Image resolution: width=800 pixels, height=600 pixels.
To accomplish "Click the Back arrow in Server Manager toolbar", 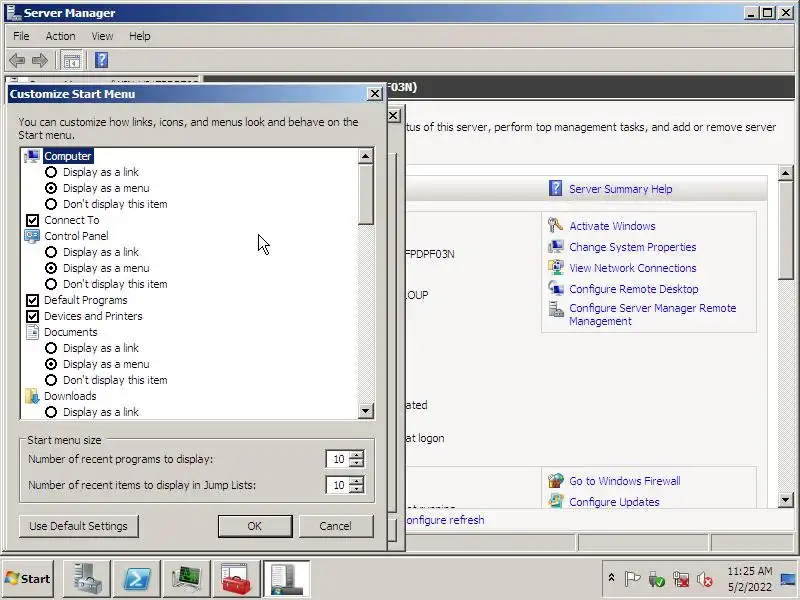I will pos(17,61).
